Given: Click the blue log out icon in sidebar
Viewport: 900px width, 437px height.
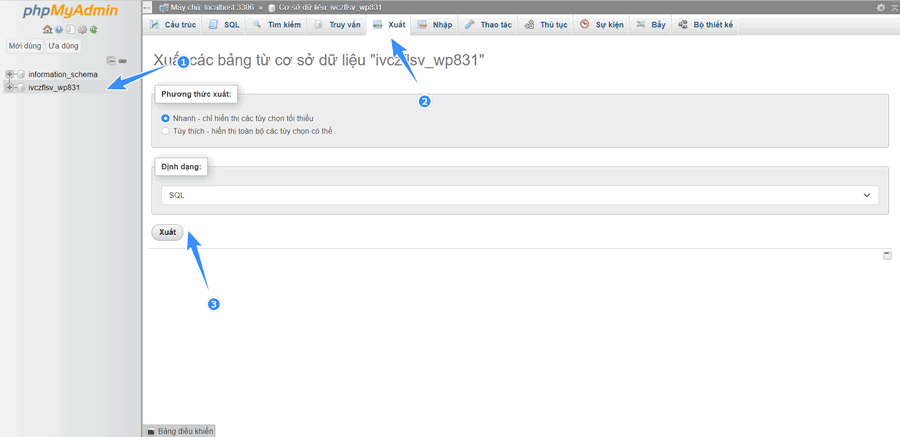Looking at the screenshot, I should 59,29.
